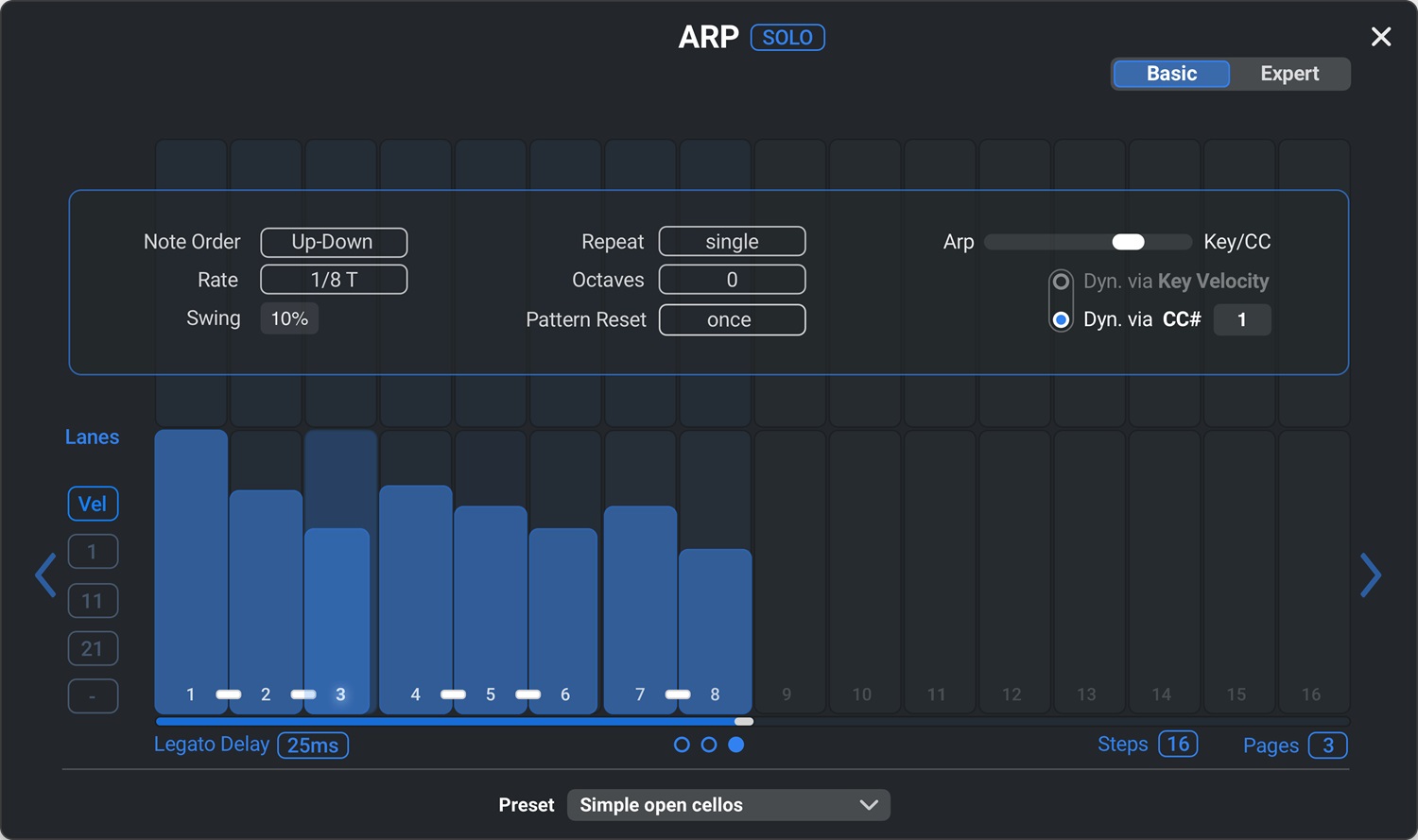Click the inactive step 14 column

point(1165,572)
